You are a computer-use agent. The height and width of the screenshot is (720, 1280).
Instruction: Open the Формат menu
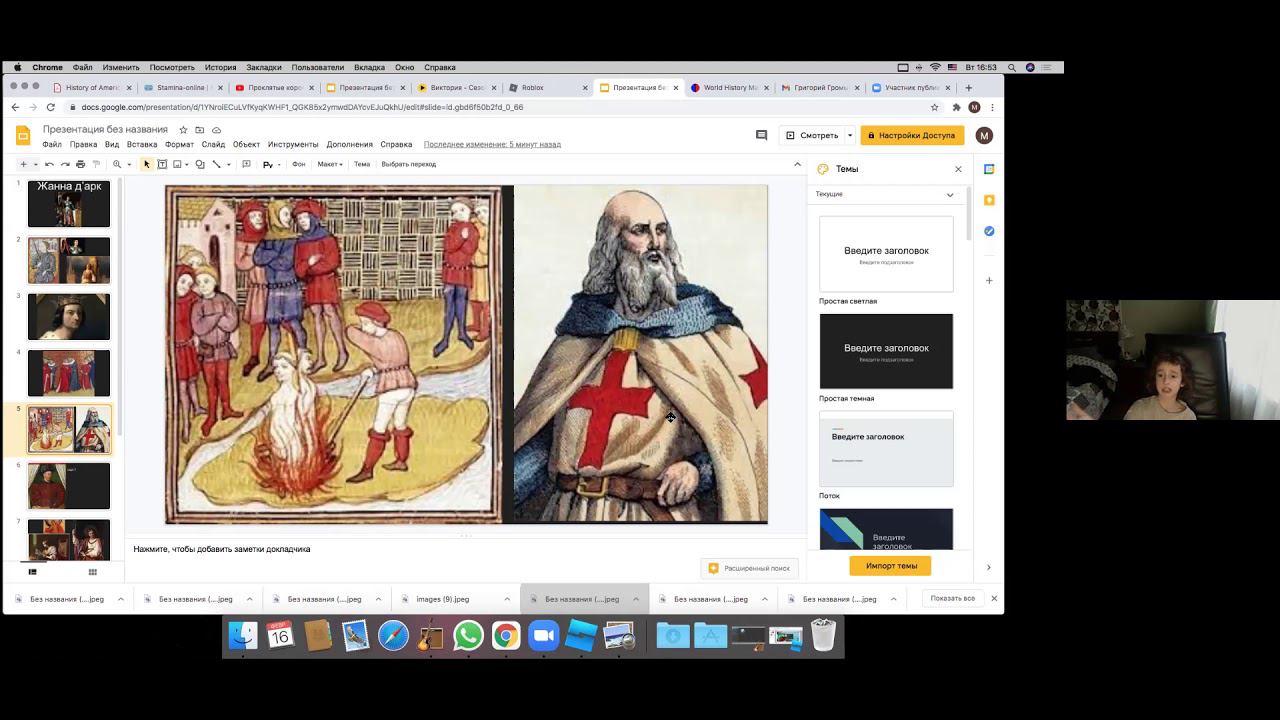tap(180, 144)
